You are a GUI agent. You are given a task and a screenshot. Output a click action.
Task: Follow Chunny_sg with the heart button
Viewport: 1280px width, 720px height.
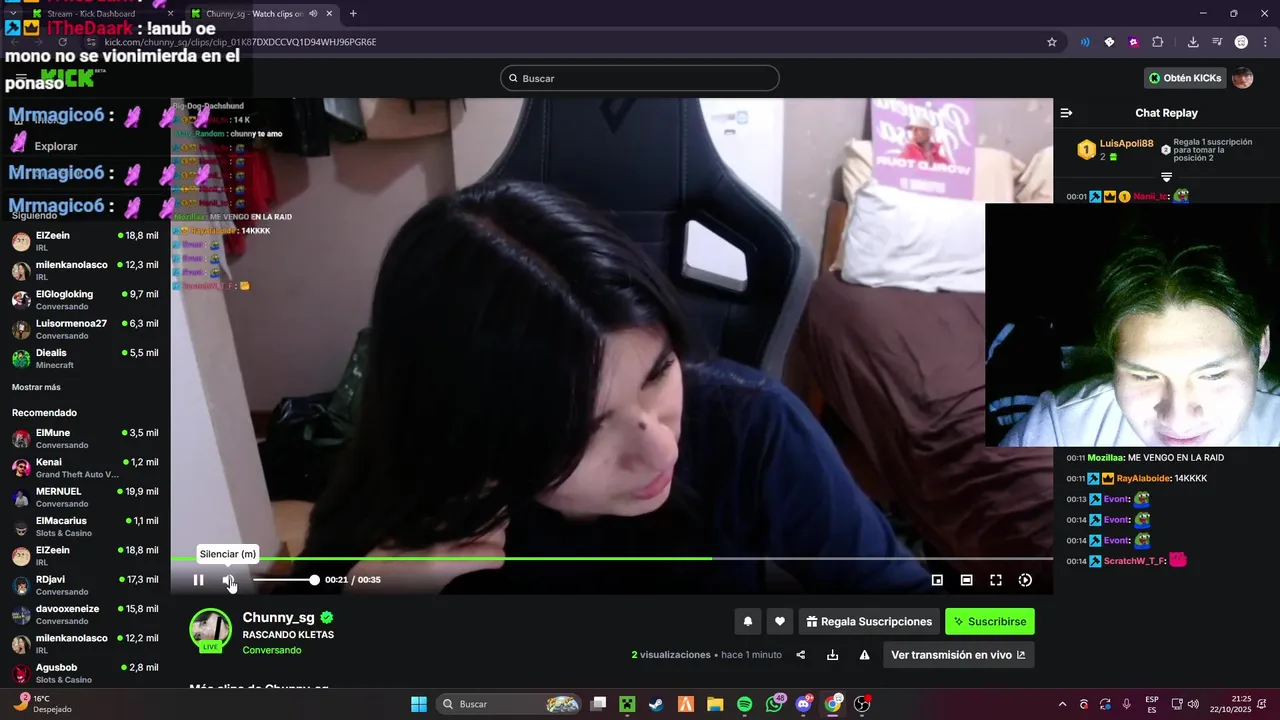click(780, 621)
